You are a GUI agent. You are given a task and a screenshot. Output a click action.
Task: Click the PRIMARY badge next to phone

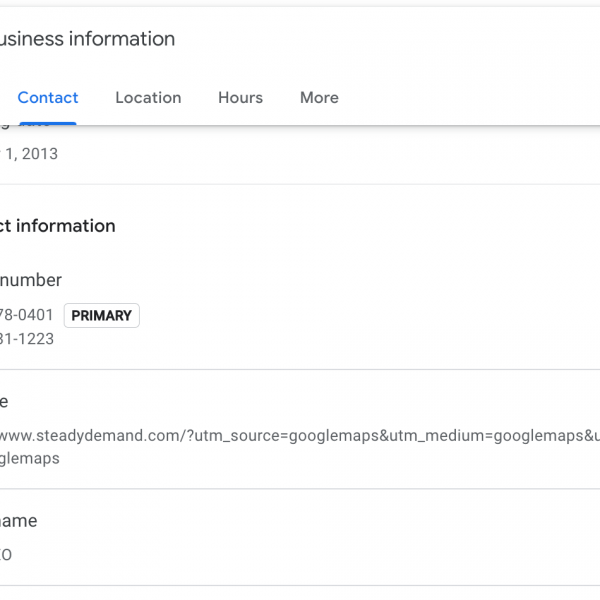pyautogui.click(x=101, y=316)
